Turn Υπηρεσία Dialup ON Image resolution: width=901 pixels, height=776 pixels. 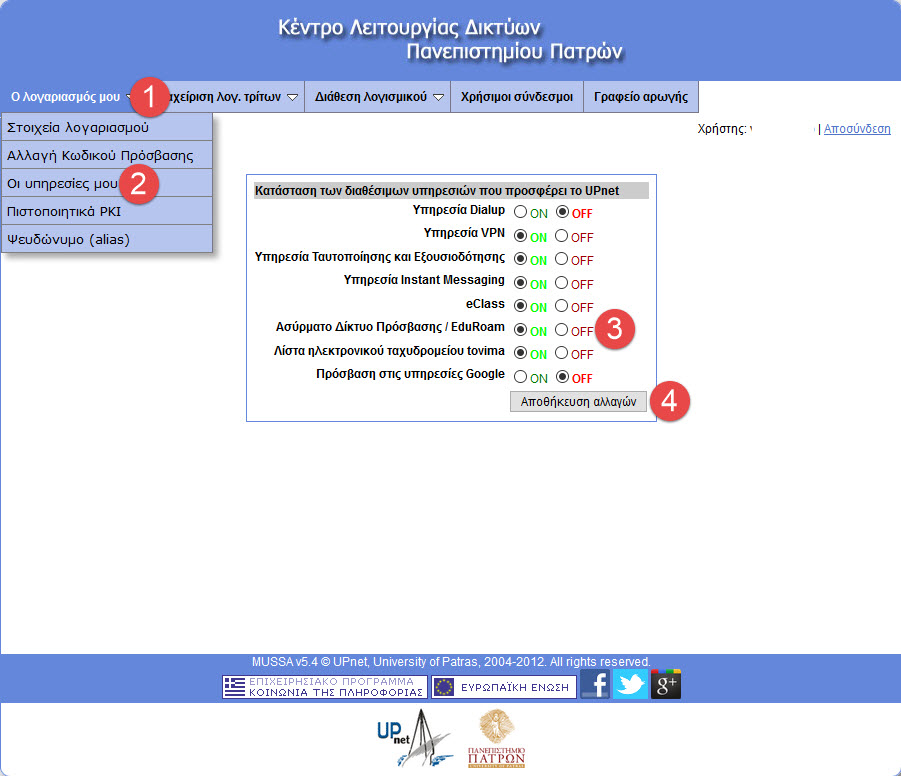521,212
